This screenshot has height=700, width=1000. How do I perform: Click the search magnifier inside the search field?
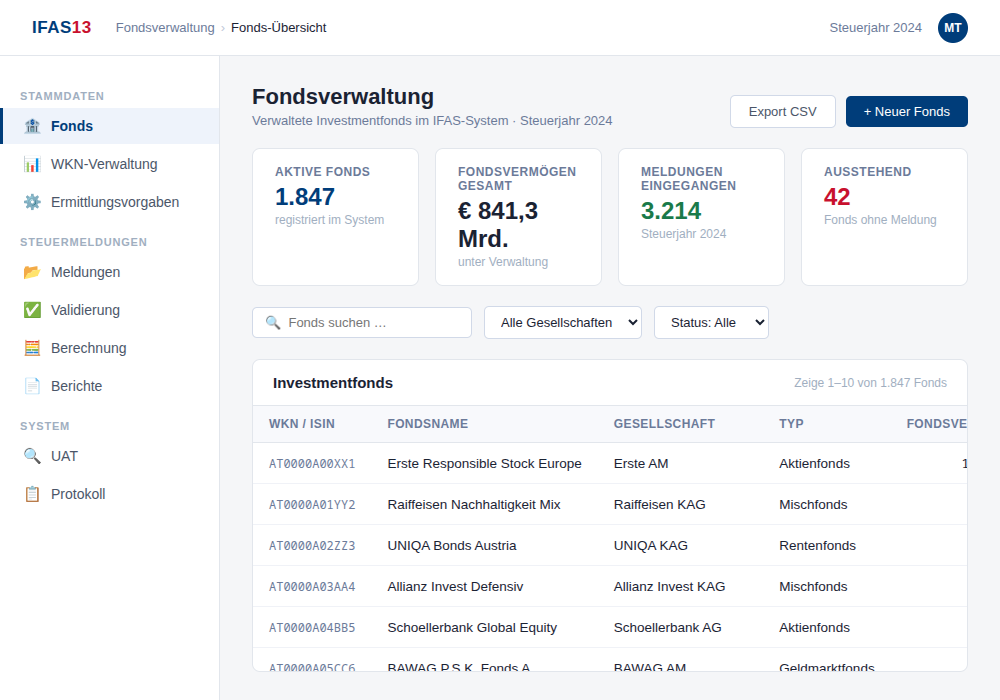pyautogui.click(x=271, y=322)
